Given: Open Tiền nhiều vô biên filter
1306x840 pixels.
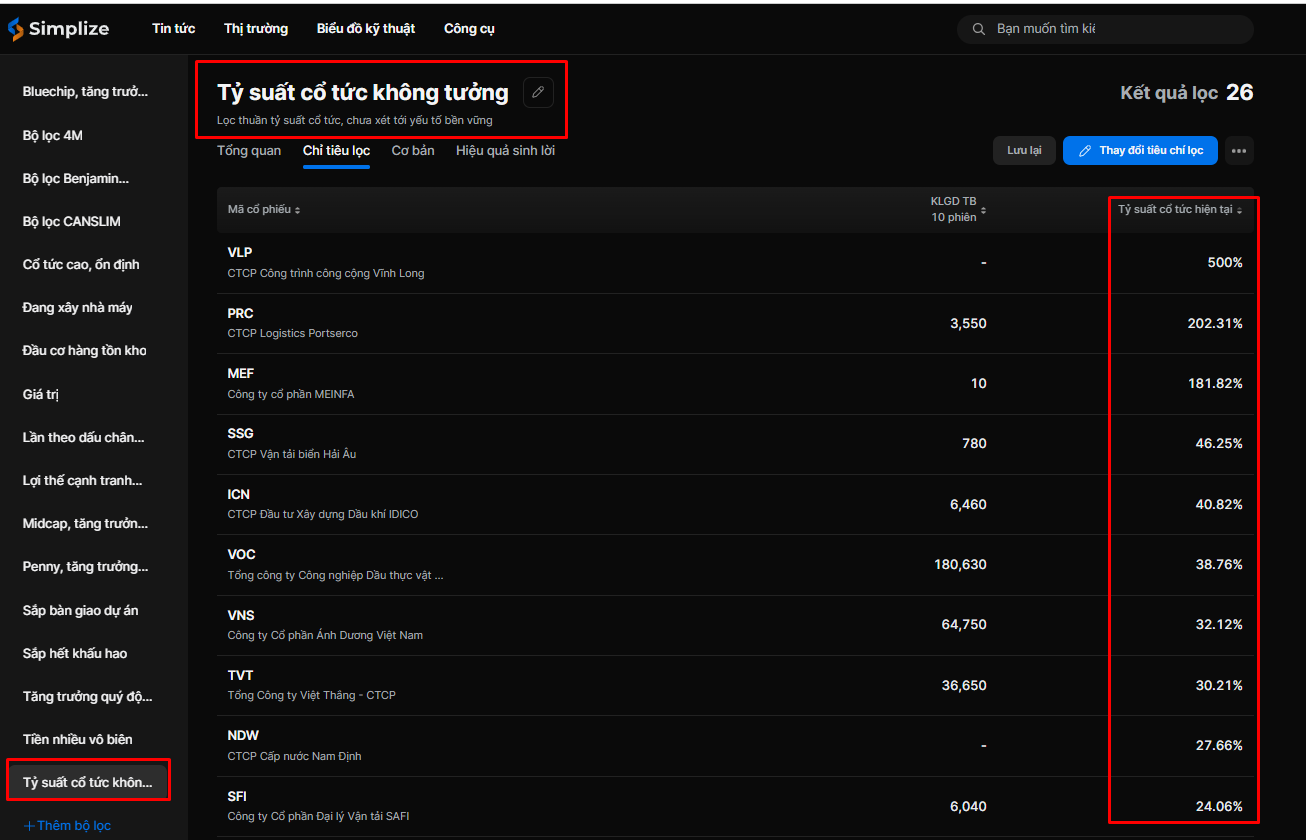Looking at the screenshot, I should coord(78,739).
